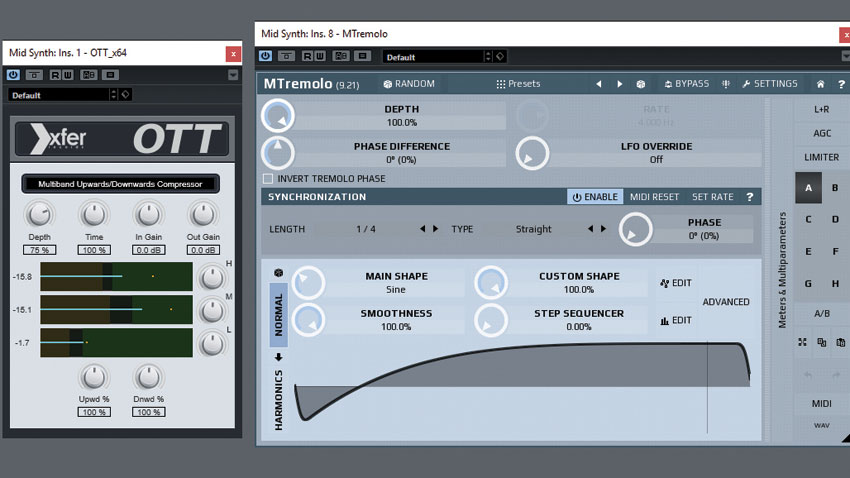Click SET RATE in Synchronization

click(712, 197)
